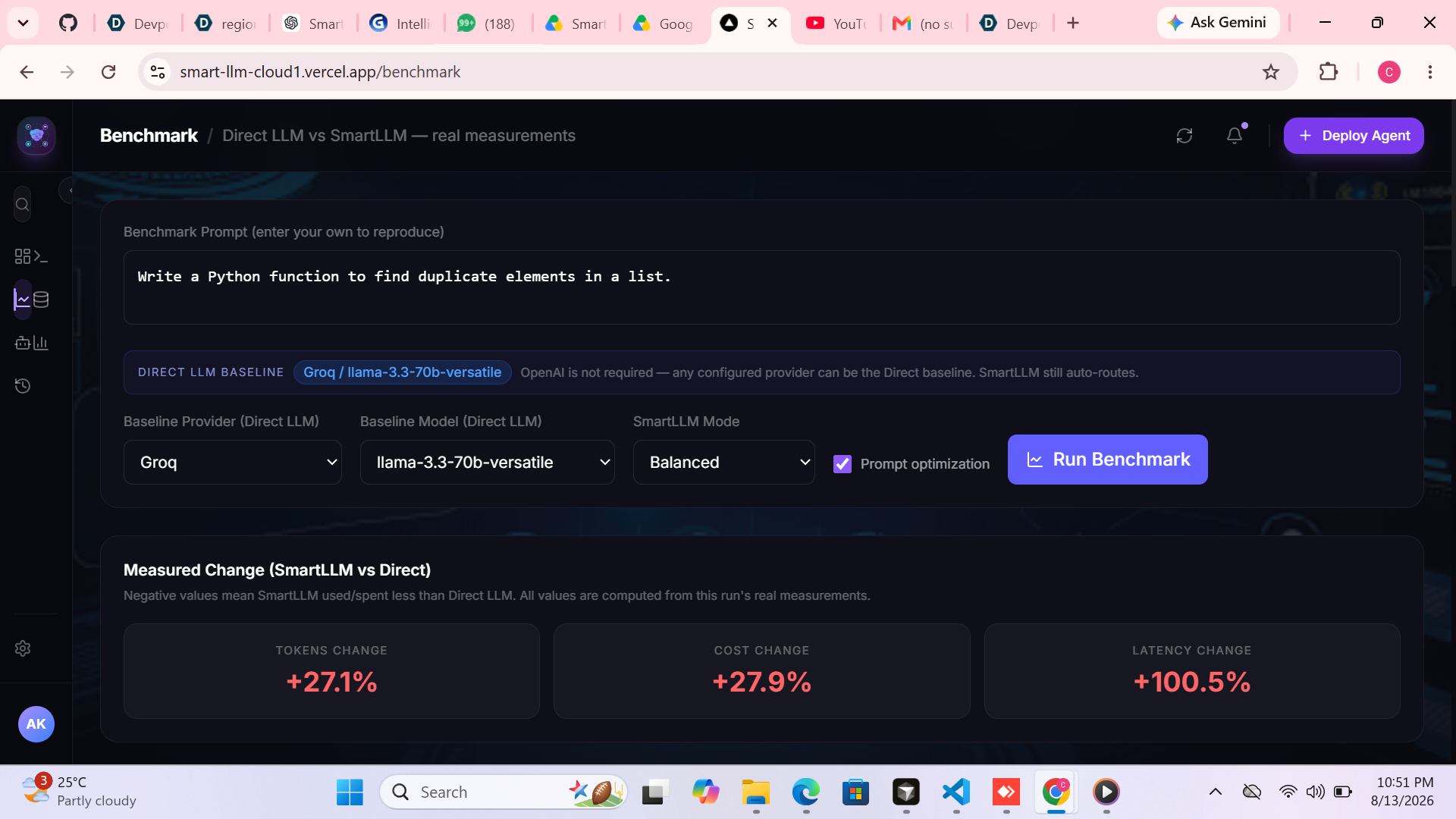1456x819 pixels.
Task: Open the Windows Start menu
Action: (x=350, y=792)
